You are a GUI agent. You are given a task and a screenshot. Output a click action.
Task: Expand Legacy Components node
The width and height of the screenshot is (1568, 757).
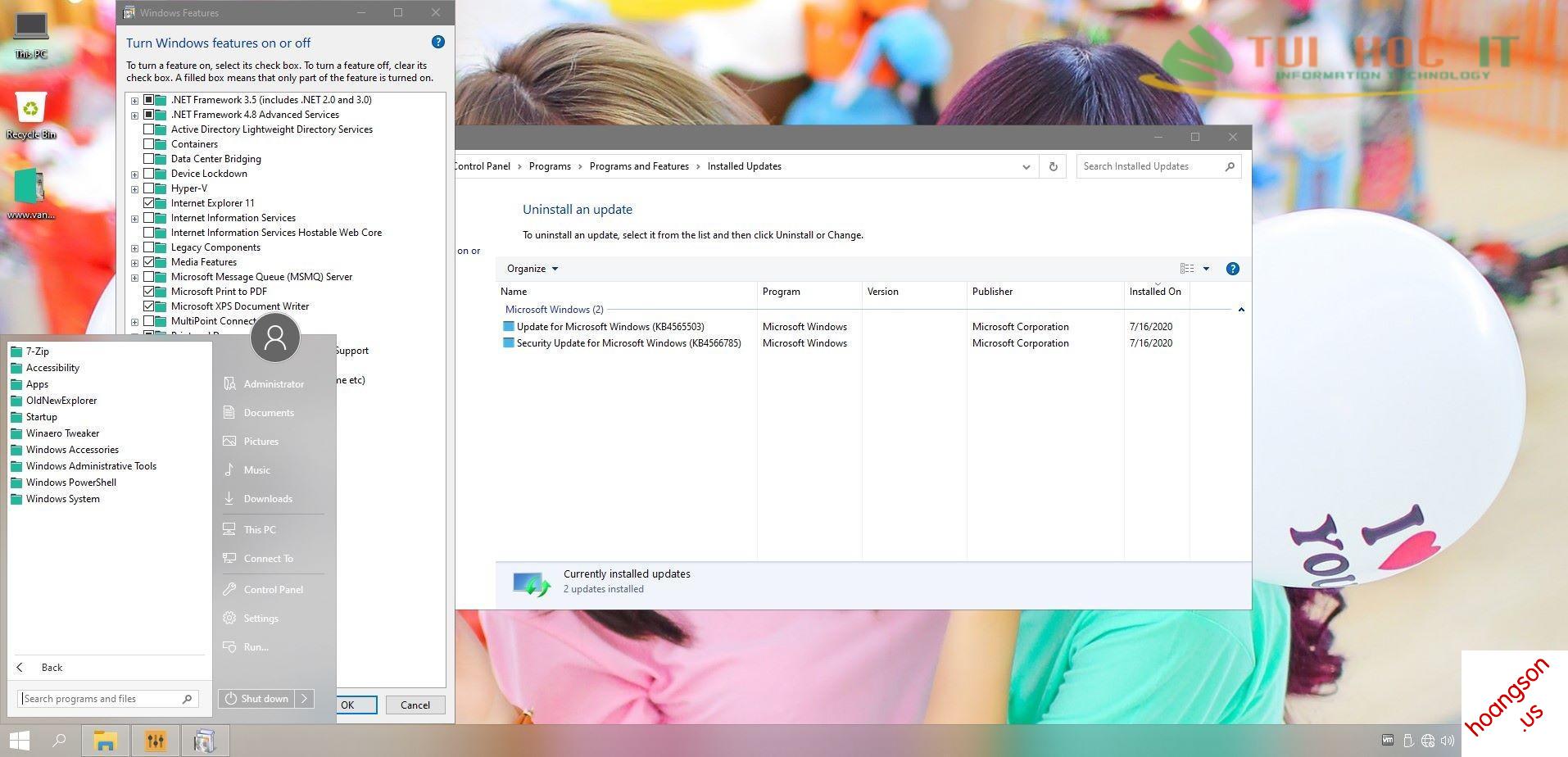point(134,247)
